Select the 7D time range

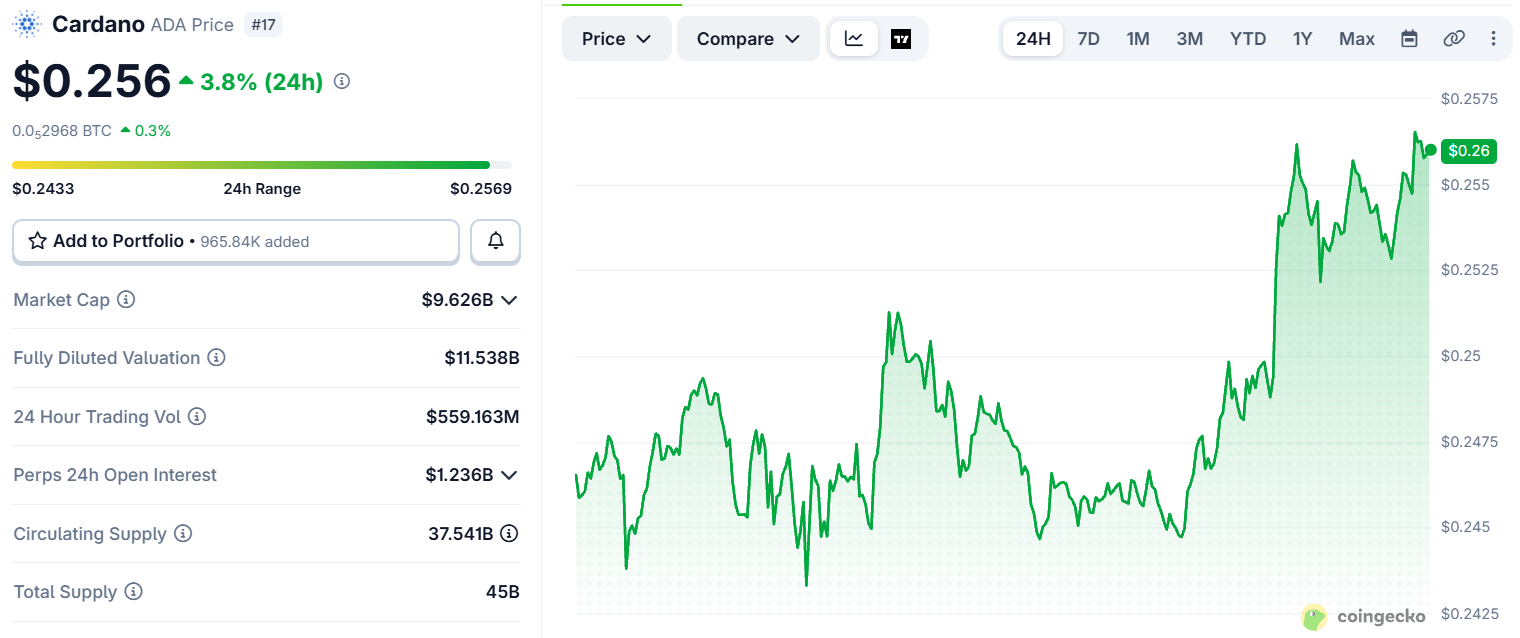pos(1088,39)
